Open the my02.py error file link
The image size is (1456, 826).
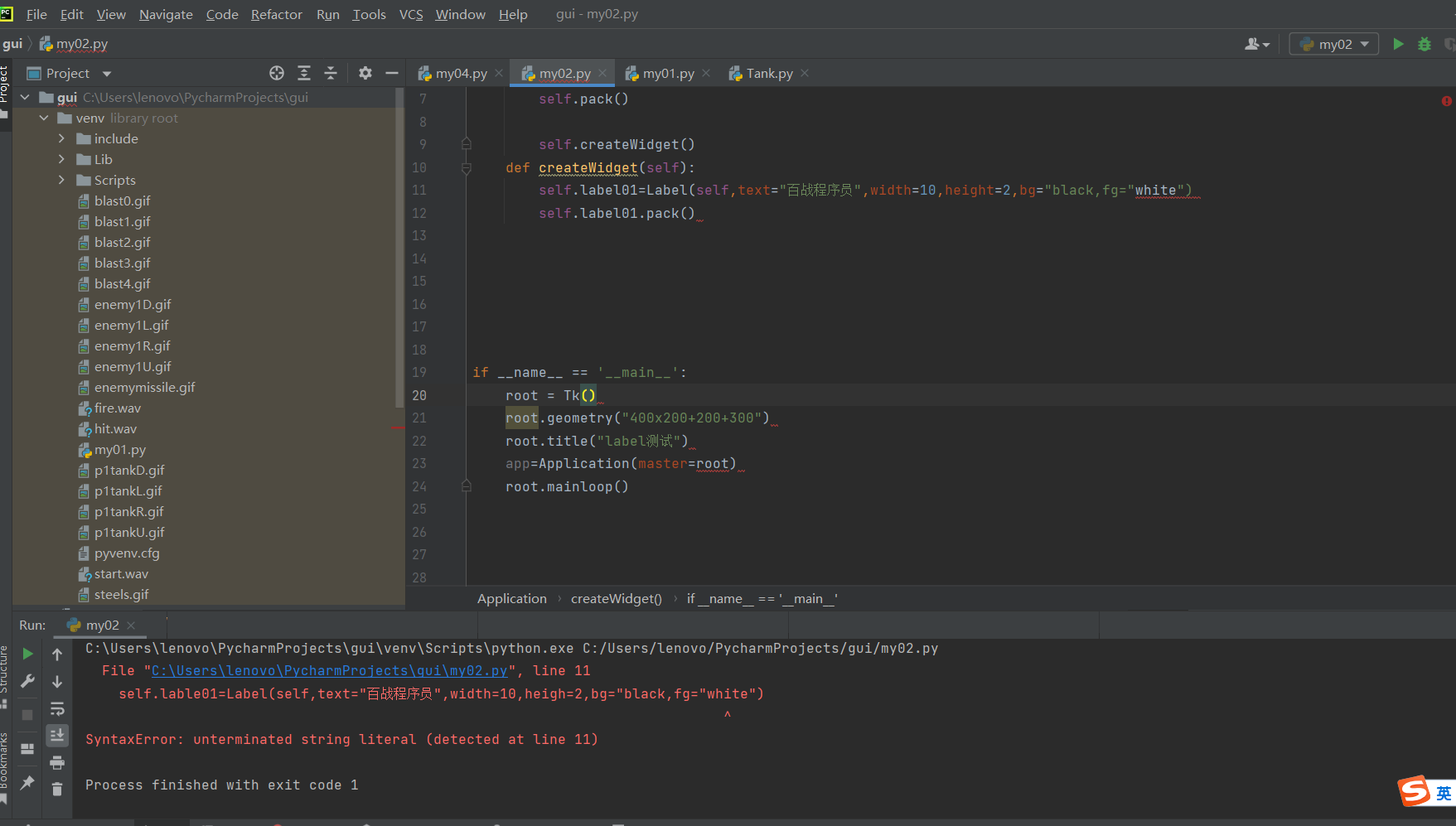point(329,671)
